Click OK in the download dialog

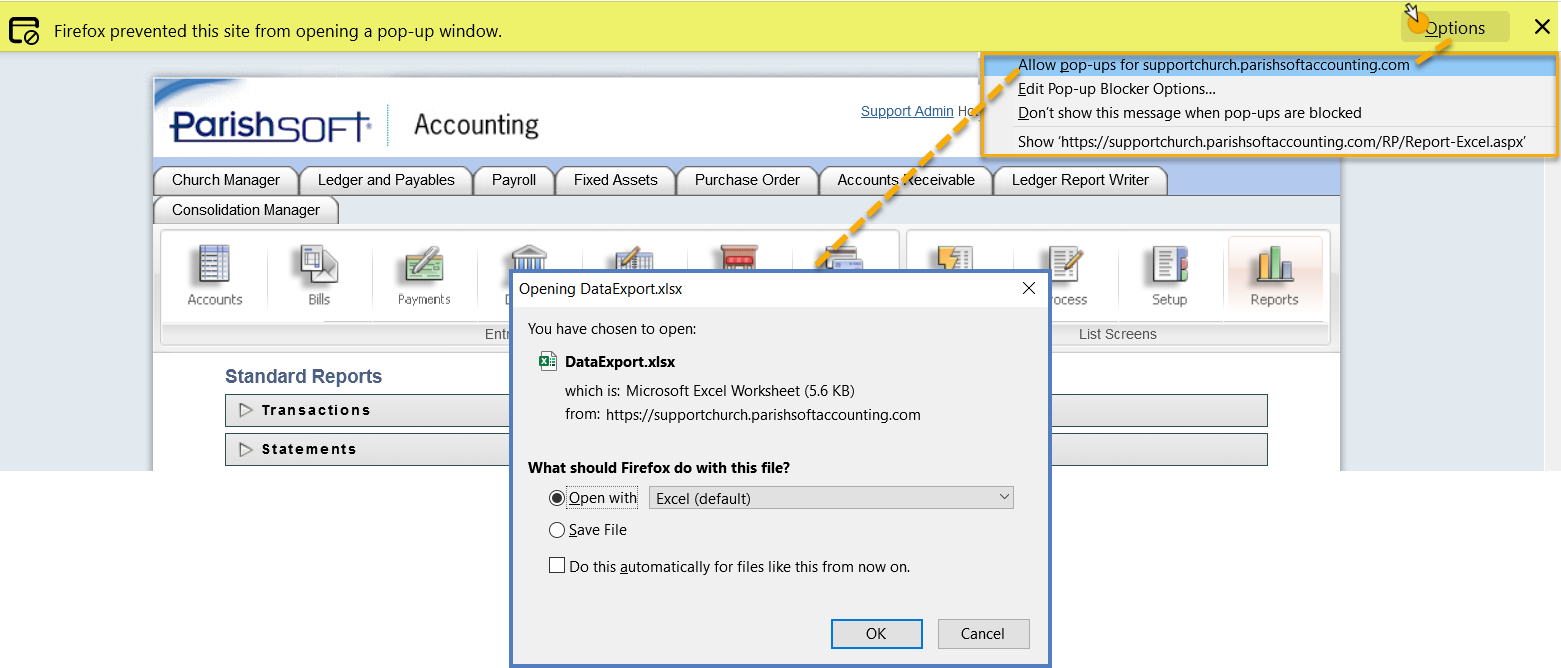click(x=876, y=633)
